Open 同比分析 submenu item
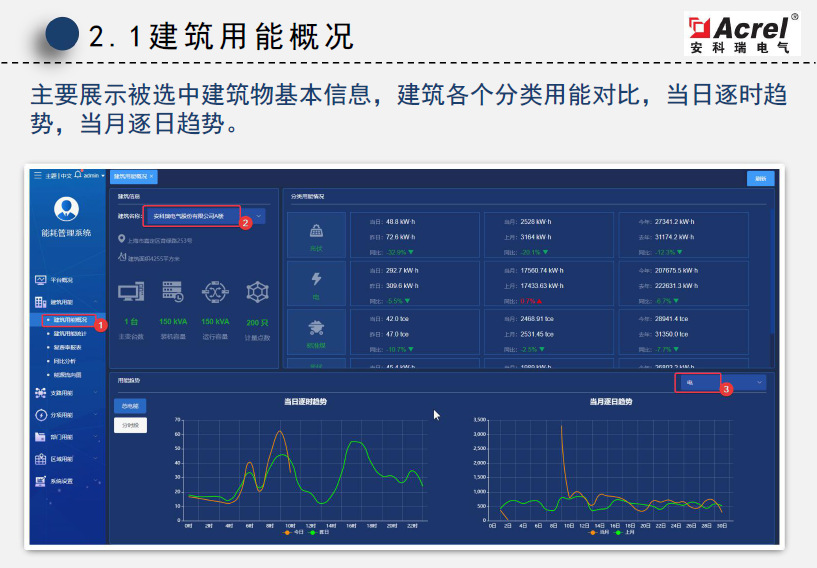The height and width of the screenshot is (568, 817). [x=65, y=361]
